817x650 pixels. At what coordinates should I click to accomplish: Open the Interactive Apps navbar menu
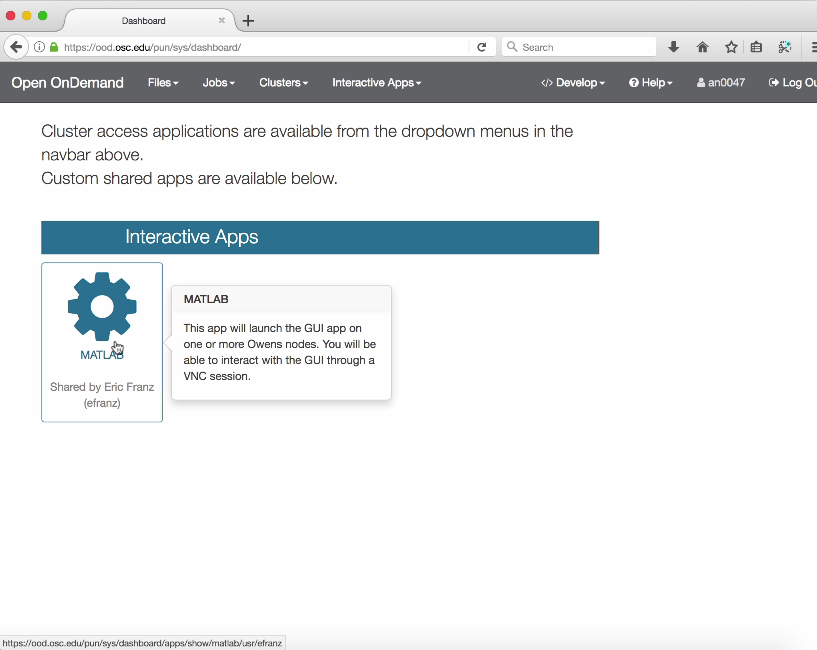[376, 83]
